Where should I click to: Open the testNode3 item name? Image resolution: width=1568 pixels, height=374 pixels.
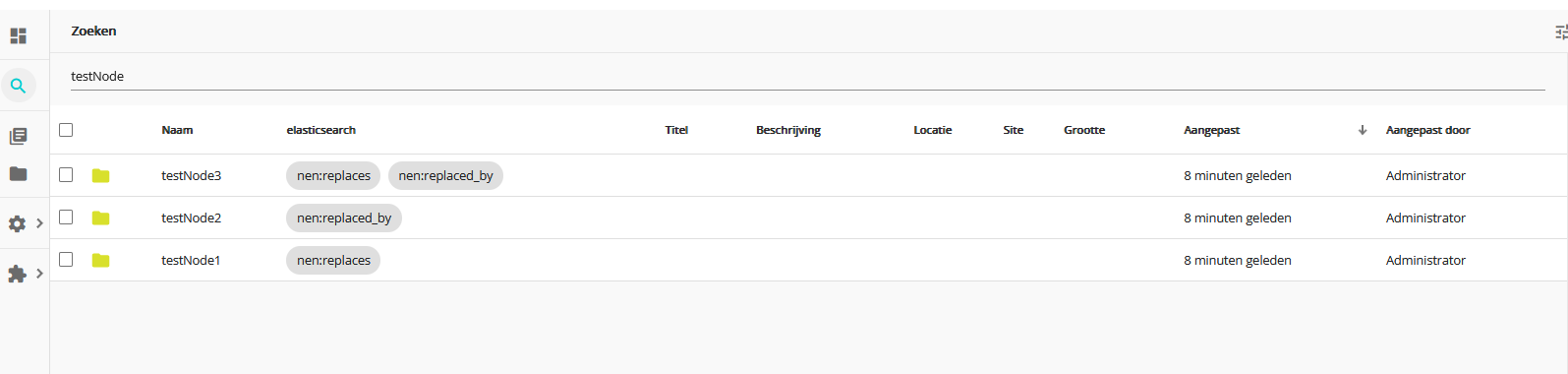click(192, 175)
